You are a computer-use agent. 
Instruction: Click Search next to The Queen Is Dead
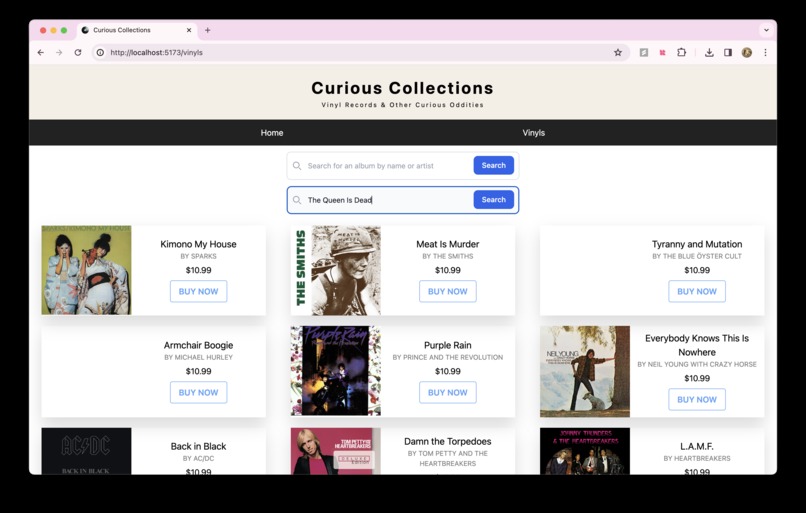pos(493,200)
